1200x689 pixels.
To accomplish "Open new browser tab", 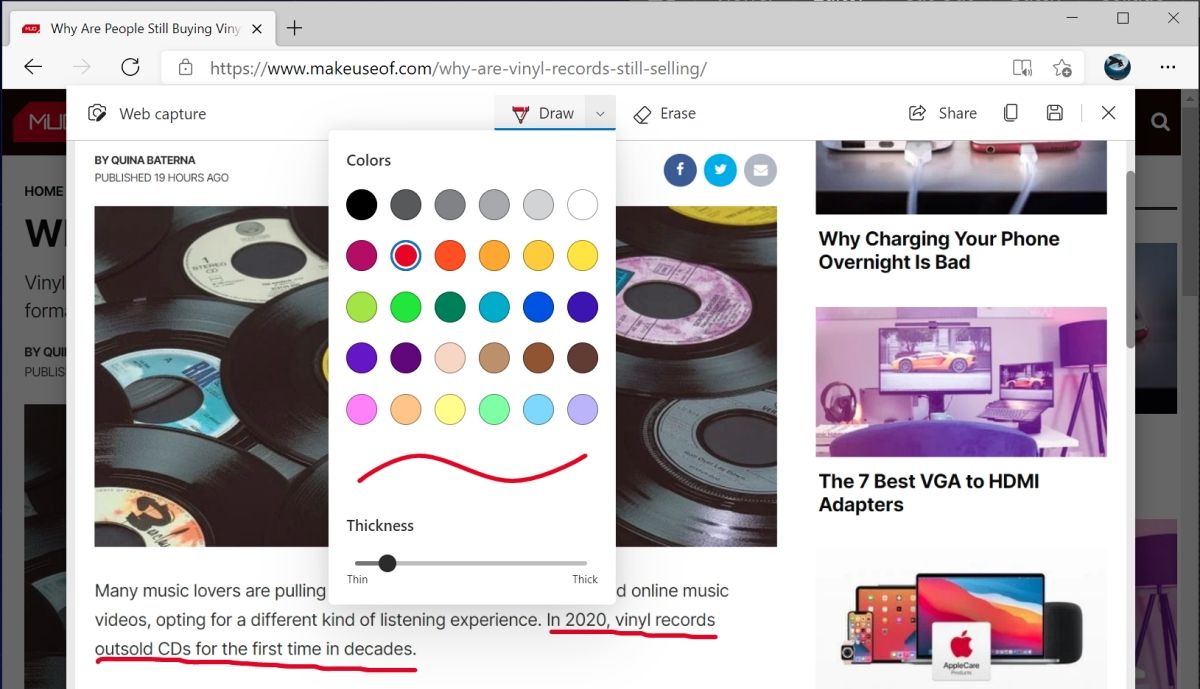I will coord(294,28).
